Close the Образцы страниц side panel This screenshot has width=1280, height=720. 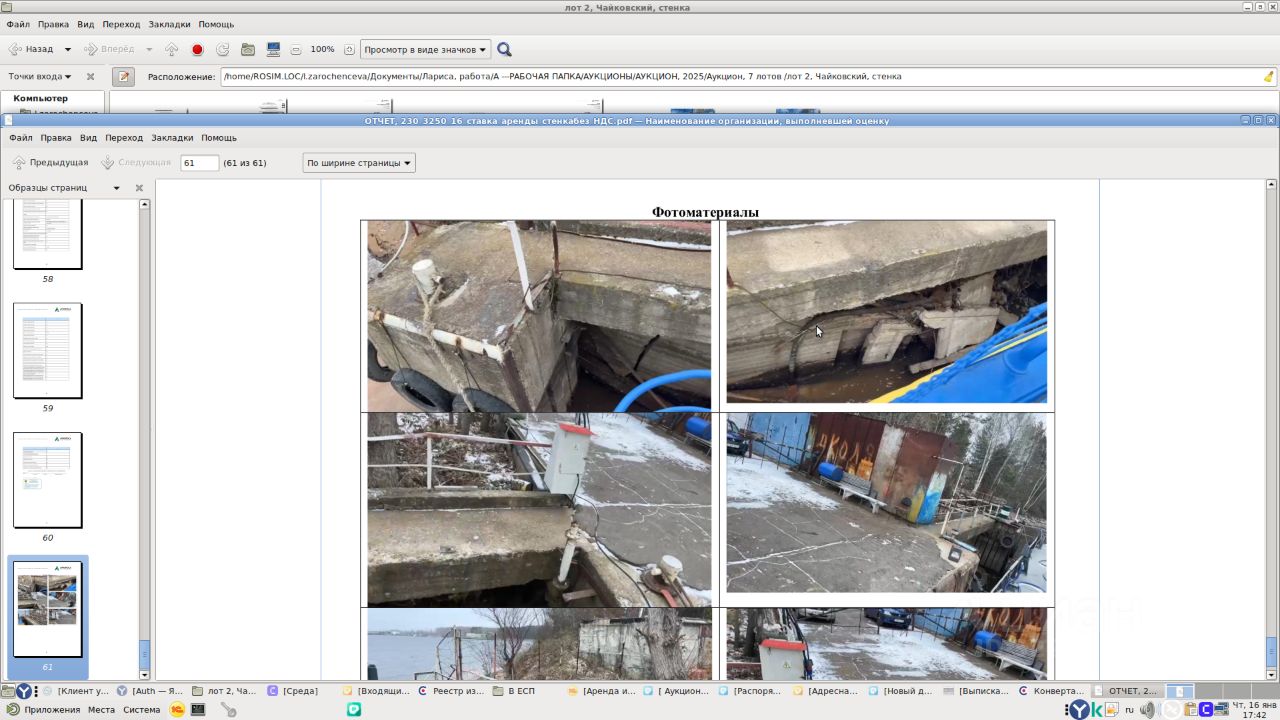pyautogui.click(x=139, y=188)
